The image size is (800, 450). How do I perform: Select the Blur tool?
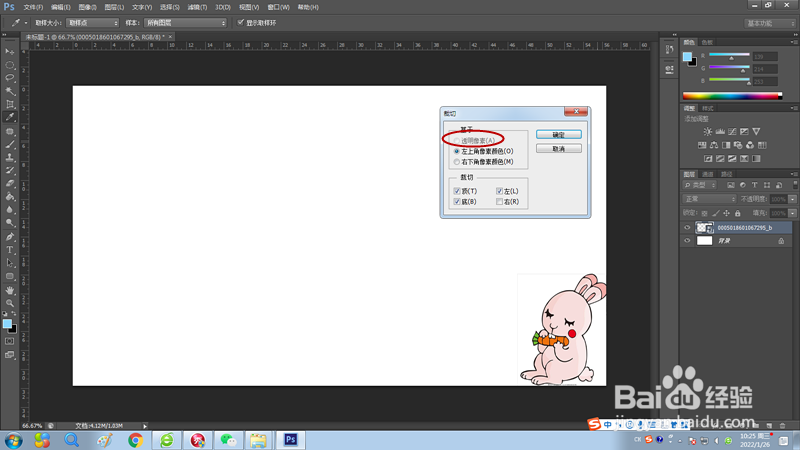point(10,210)
